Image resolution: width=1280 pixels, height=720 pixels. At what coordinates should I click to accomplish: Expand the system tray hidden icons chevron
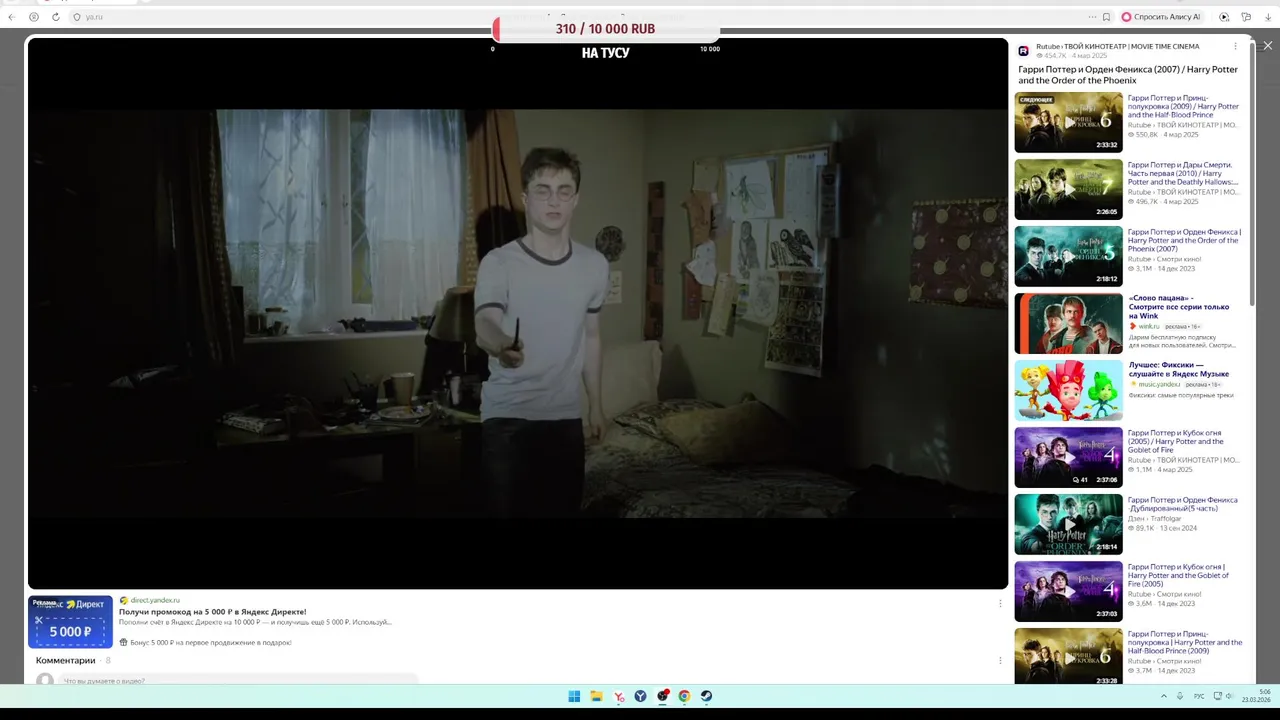tap(1163, 696)
